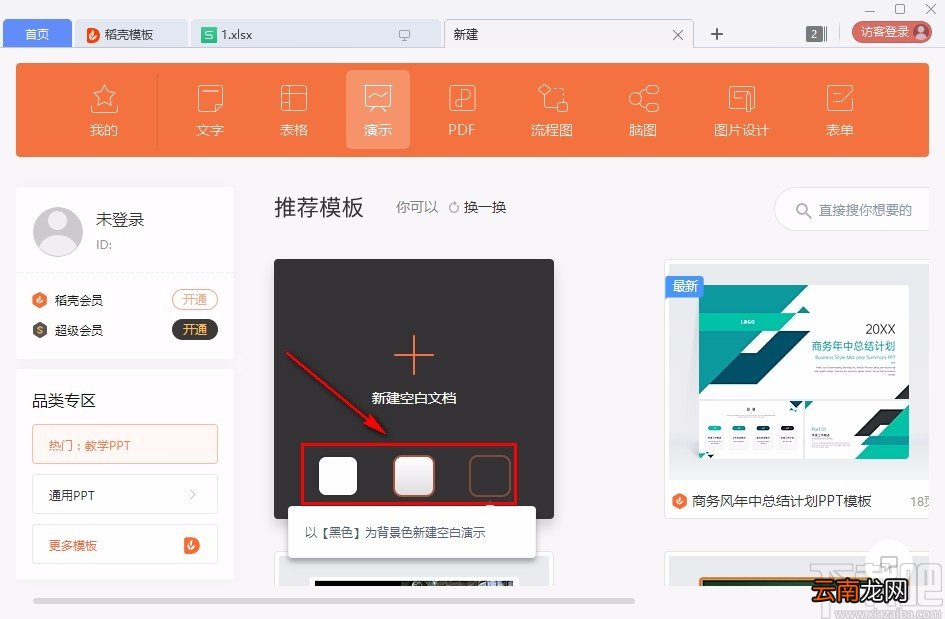Switch to the 1.xlsx tab
Viewport: 945px width, 619px height.
pos(315,34)
